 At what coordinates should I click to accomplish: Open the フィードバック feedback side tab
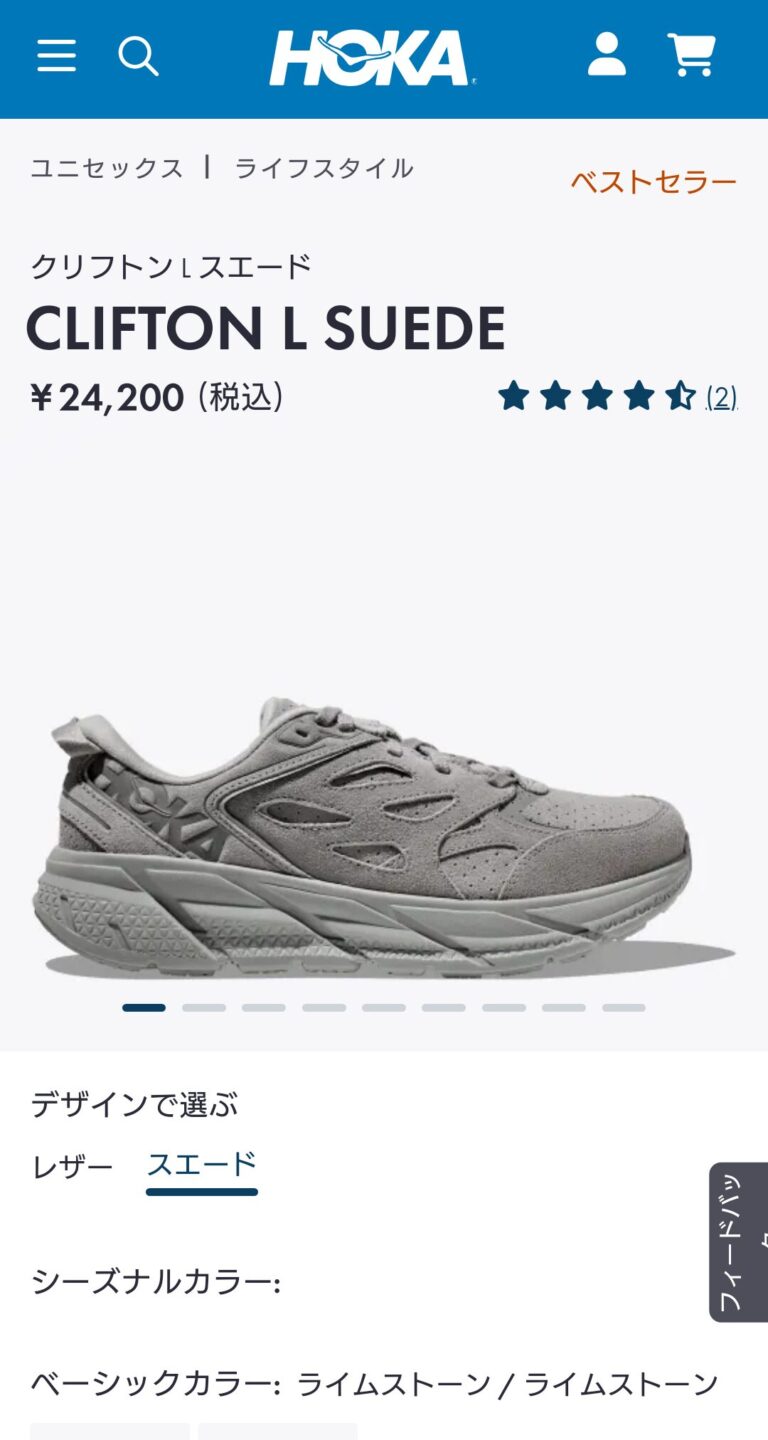click(739, 1242)
